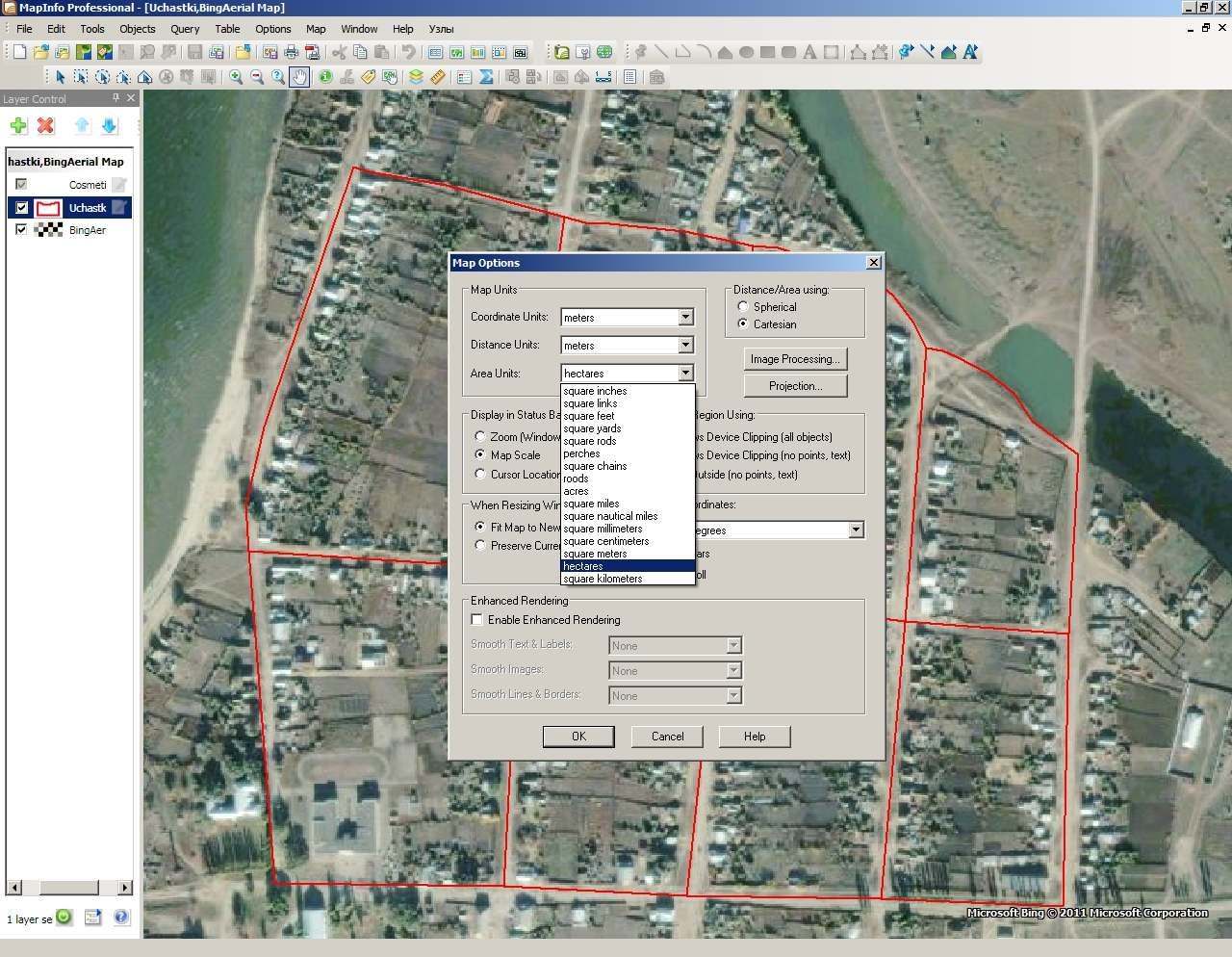Click the layer list horizontal scrollbar
1232x957 pixels.
coord(69,887)
